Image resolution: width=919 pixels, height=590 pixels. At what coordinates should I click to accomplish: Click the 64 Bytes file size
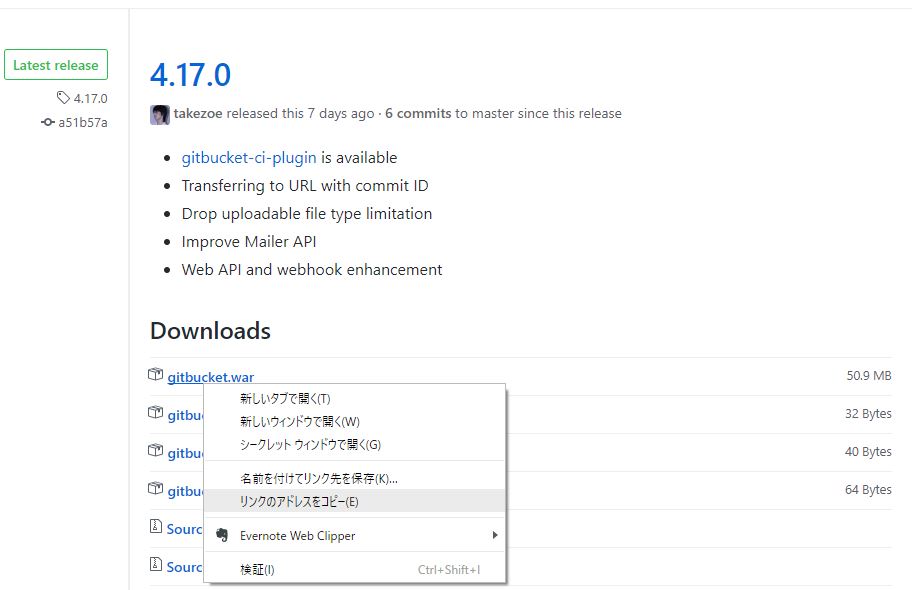tap(868, 490)
